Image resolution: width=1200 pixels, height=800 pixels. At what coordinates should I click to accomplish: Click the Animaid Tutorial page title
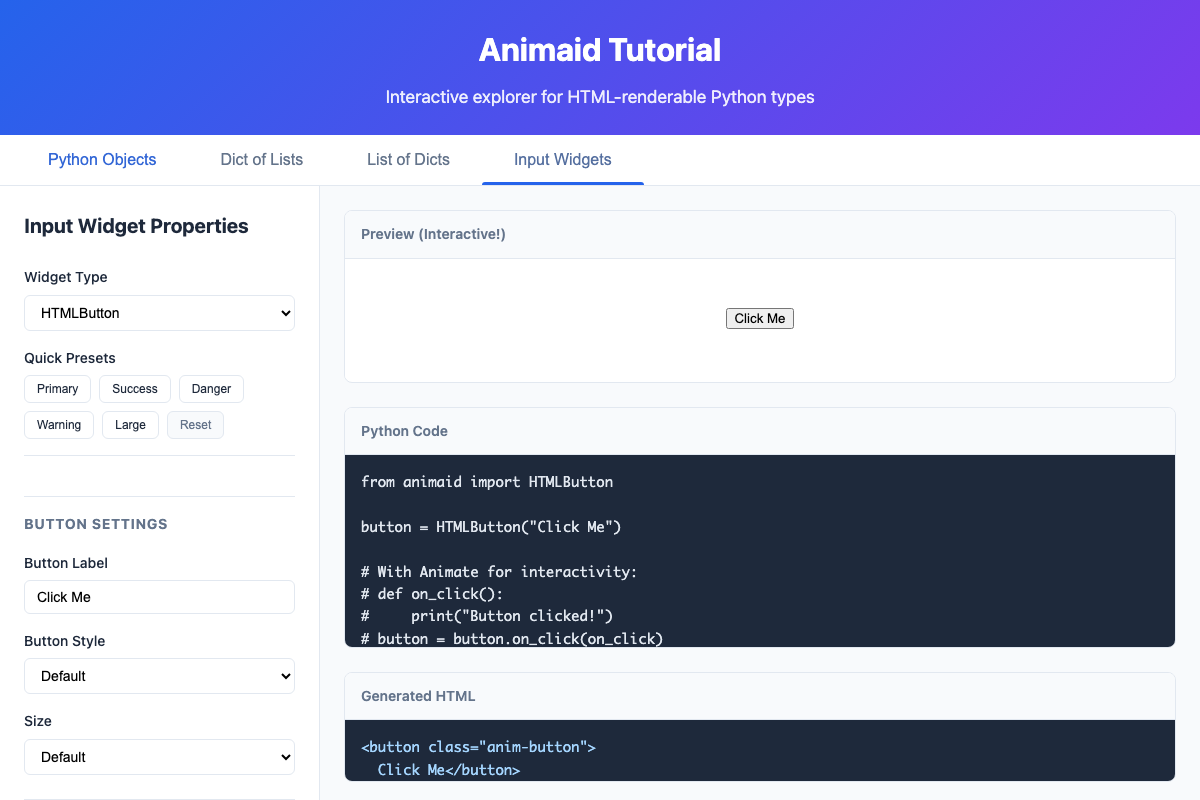(x=600, y=49)
